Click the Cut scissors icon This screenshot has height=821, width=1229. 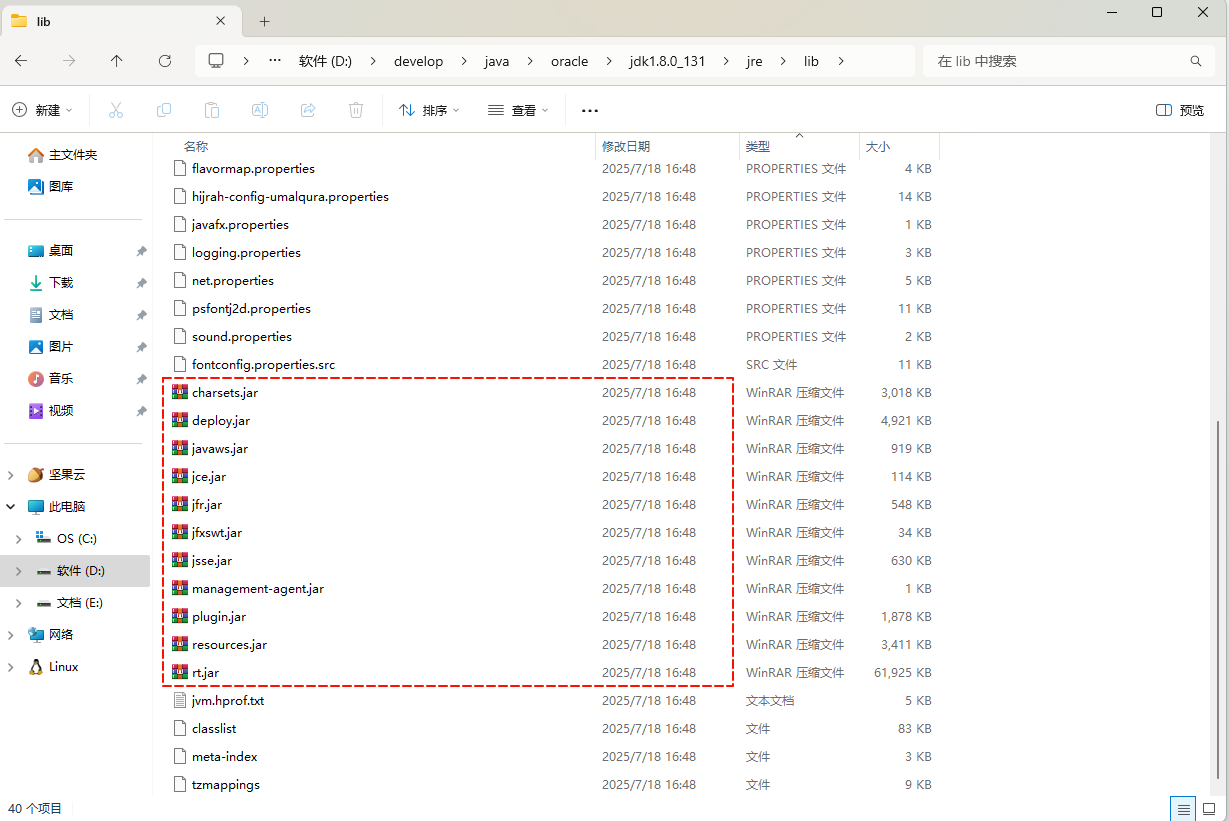pos(116,110)
